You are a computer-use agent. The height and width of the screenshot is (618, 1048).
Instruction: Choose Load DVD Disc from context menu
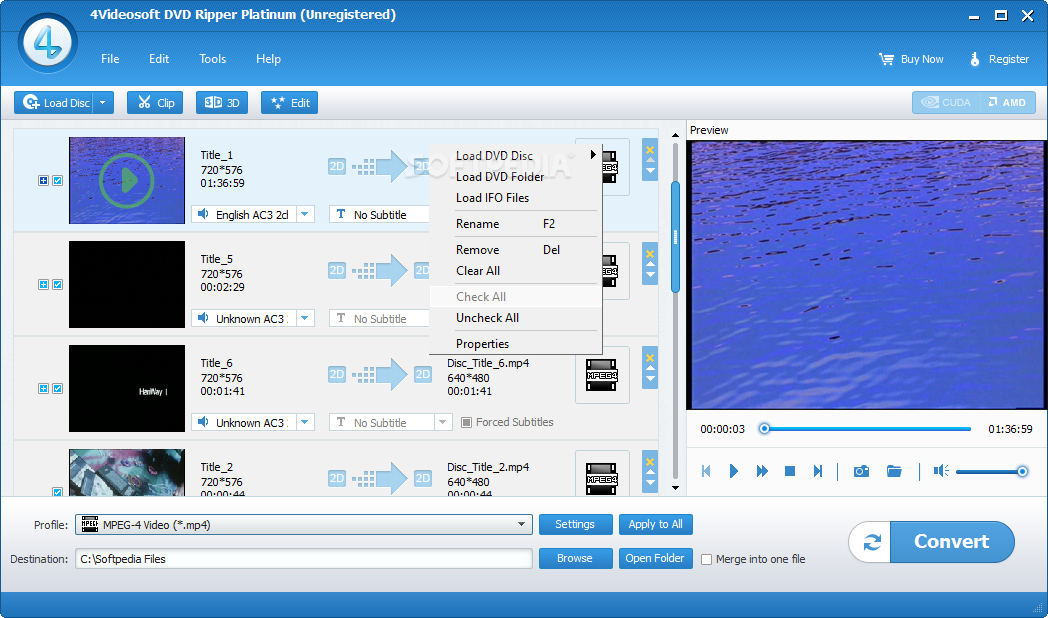(x=515, y=156)
